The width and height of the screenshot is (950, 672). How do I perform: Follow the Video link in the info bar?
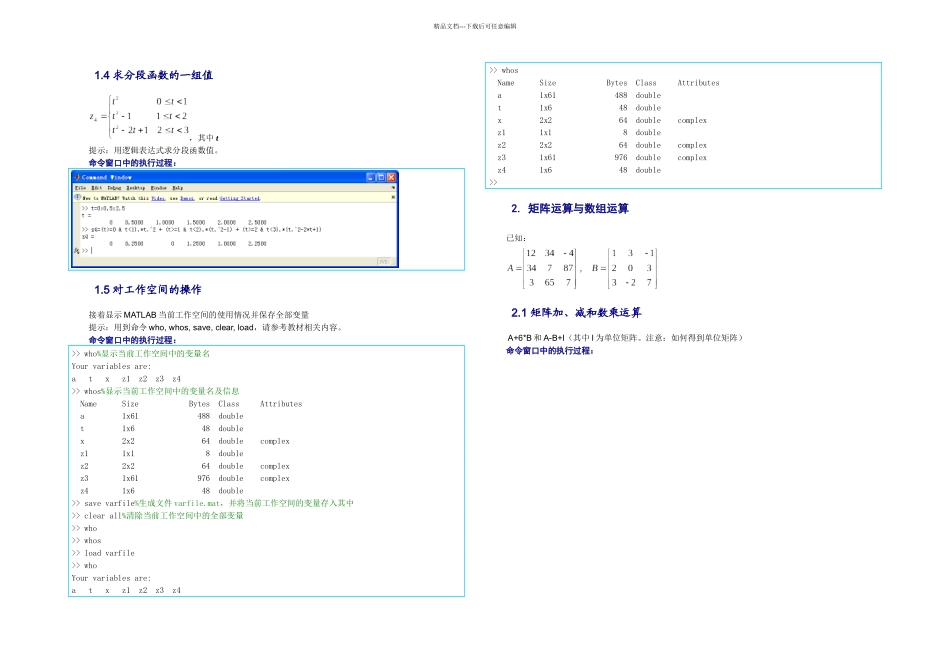[158, 198]
